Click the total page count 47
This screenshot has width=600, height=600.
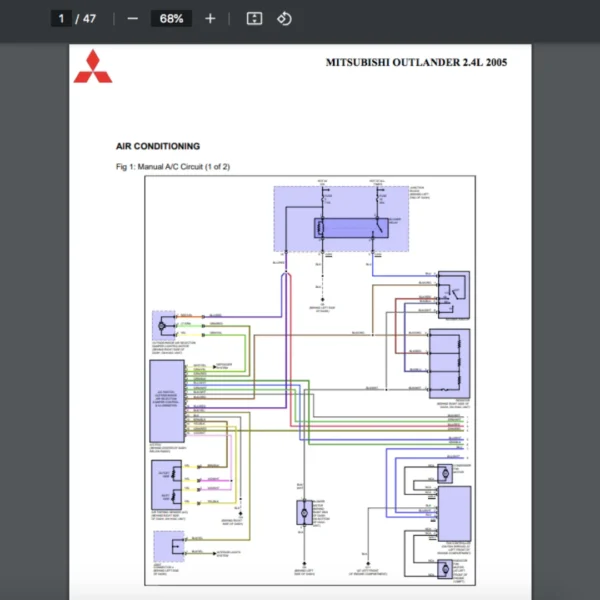pos(90,19)
